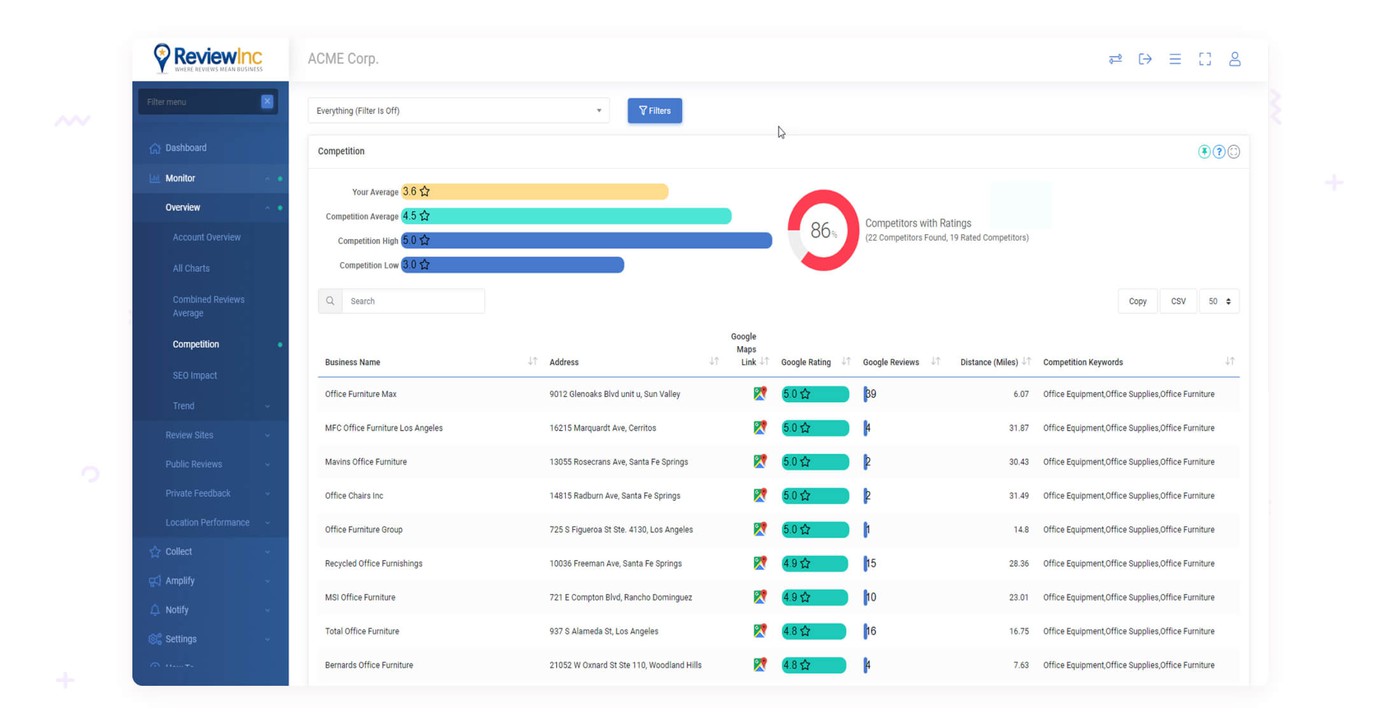Open the hamburger menu icon in header

pyautogui.click(x=1175, y=59)
